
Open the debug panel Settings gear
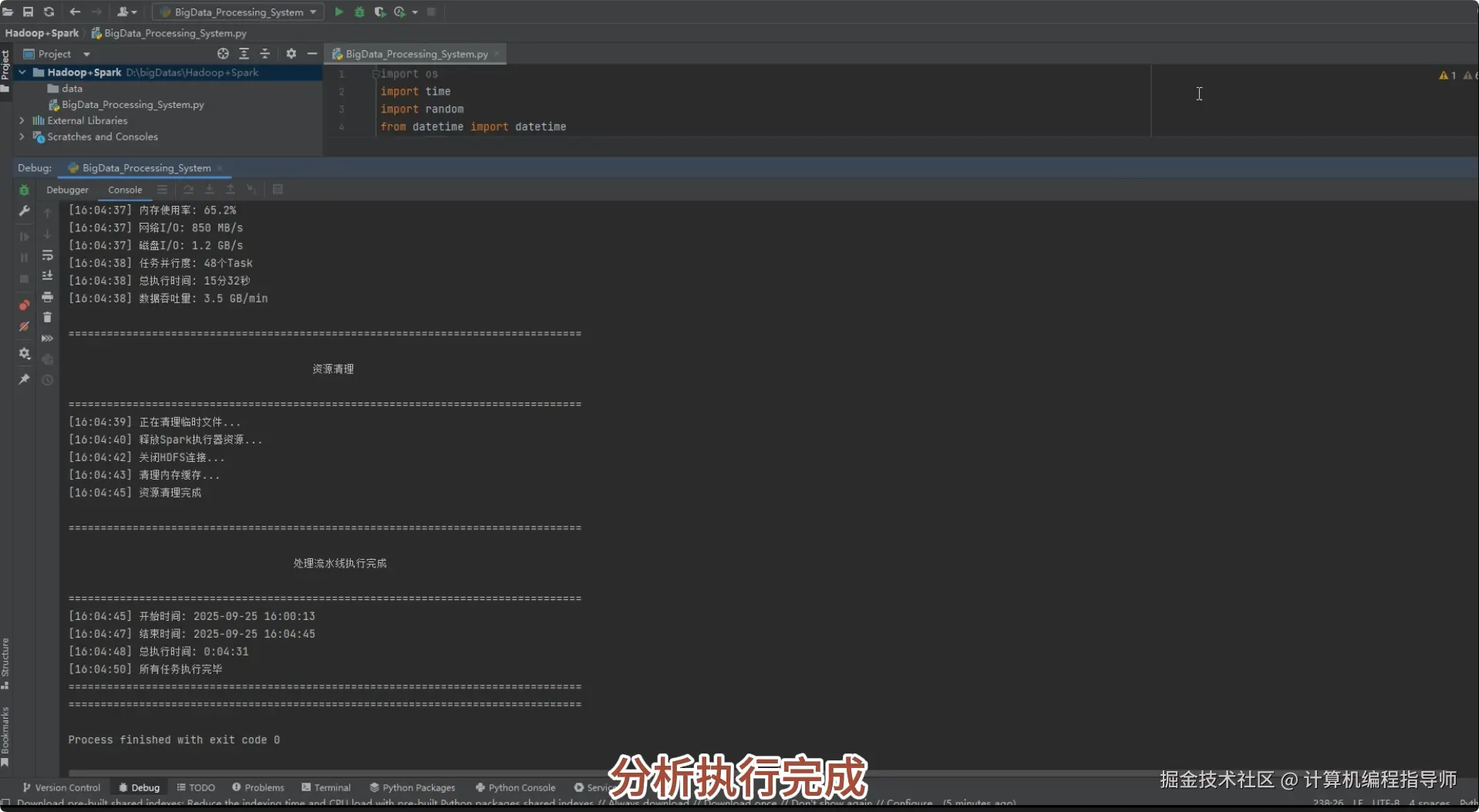click(24, 353)
